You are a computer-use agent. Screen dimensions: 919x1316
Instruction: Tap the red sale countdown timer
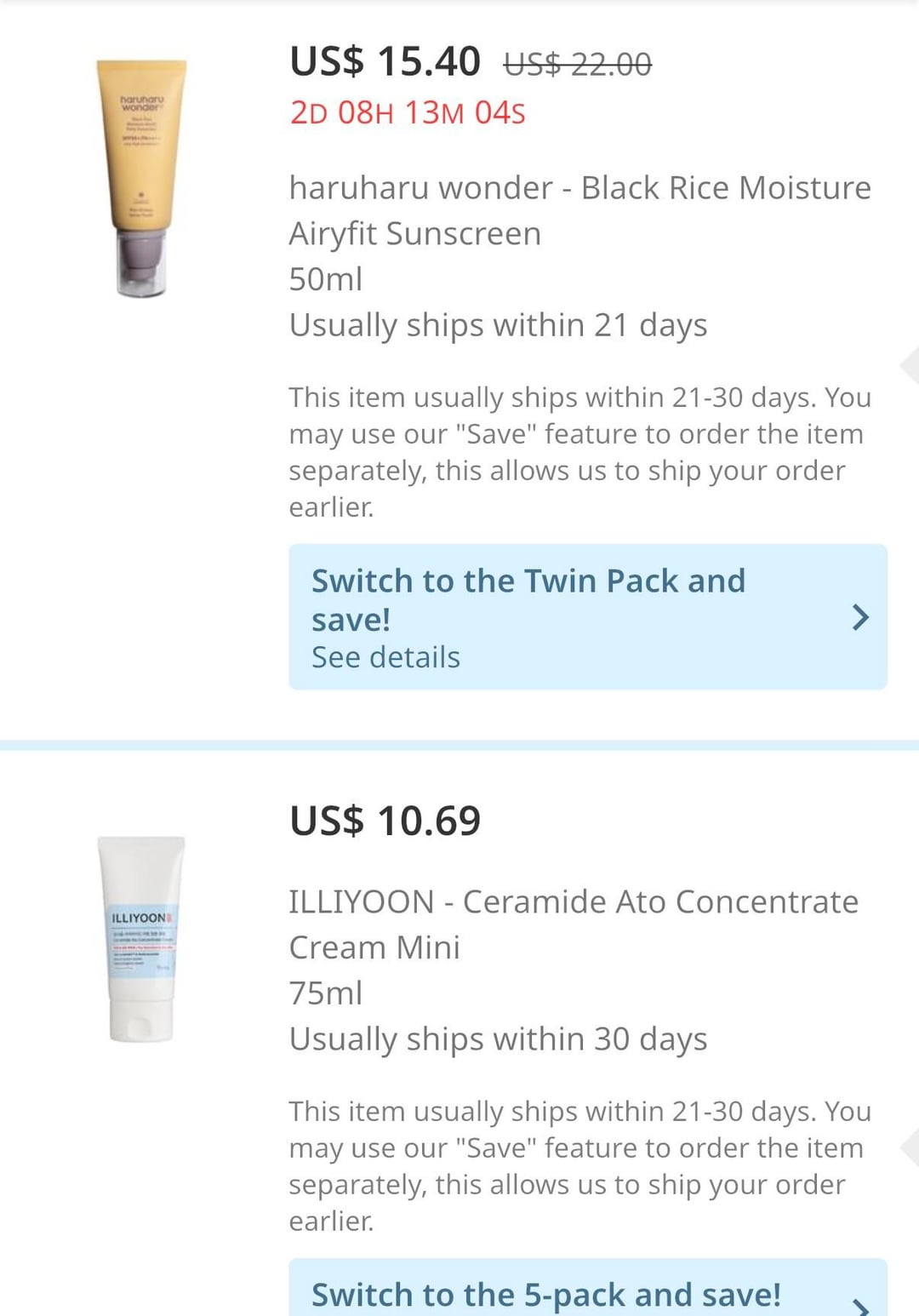click(x=408, y=112)
